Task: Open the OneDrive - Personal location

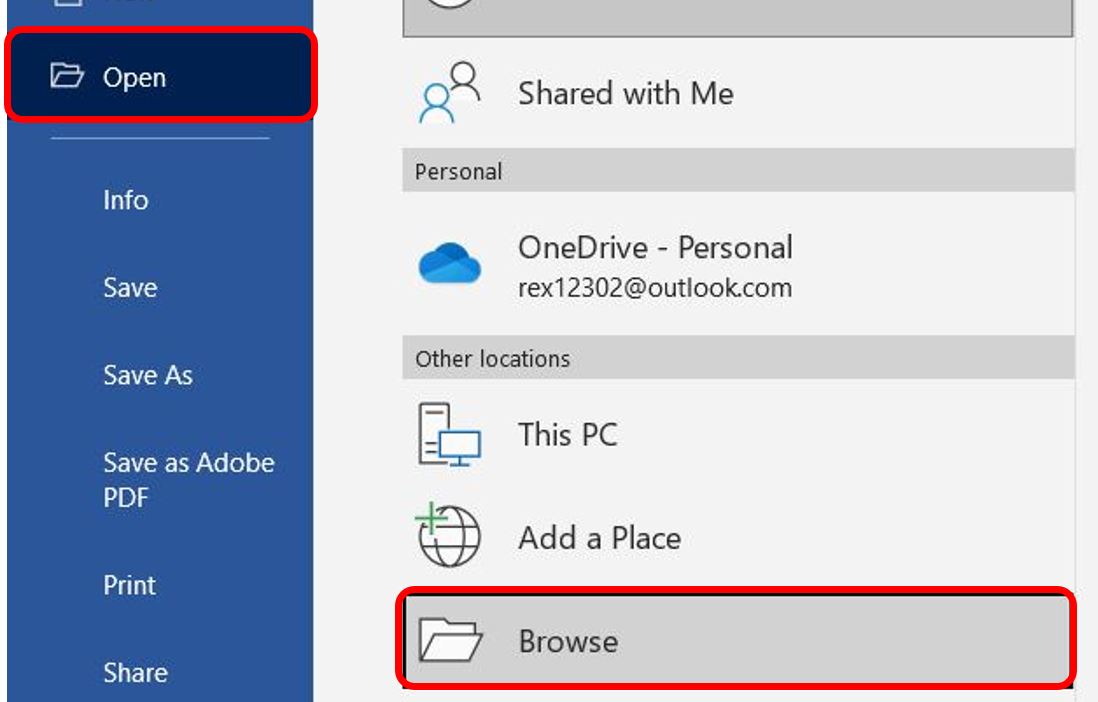Action: tap(655, 247)
